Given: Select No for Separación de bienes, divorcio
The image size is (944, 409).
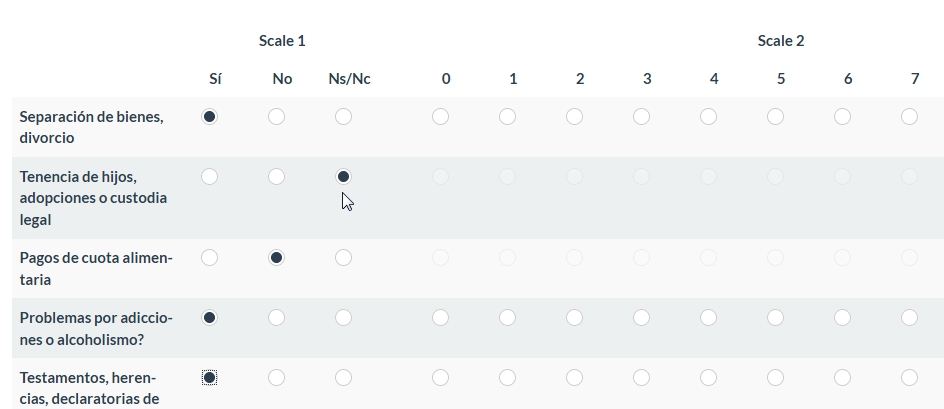Looking at the screenshot, I should [276, 117].
